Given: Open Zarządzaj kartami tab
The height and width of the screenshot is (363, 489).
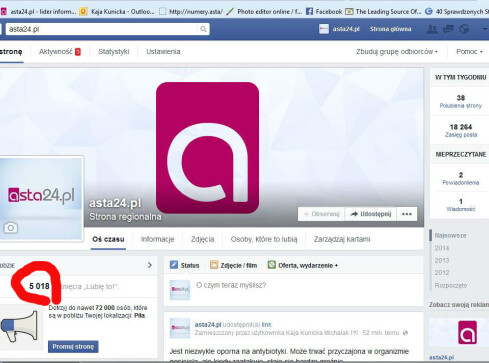Looking at the screenshot, I should (342, 239).
